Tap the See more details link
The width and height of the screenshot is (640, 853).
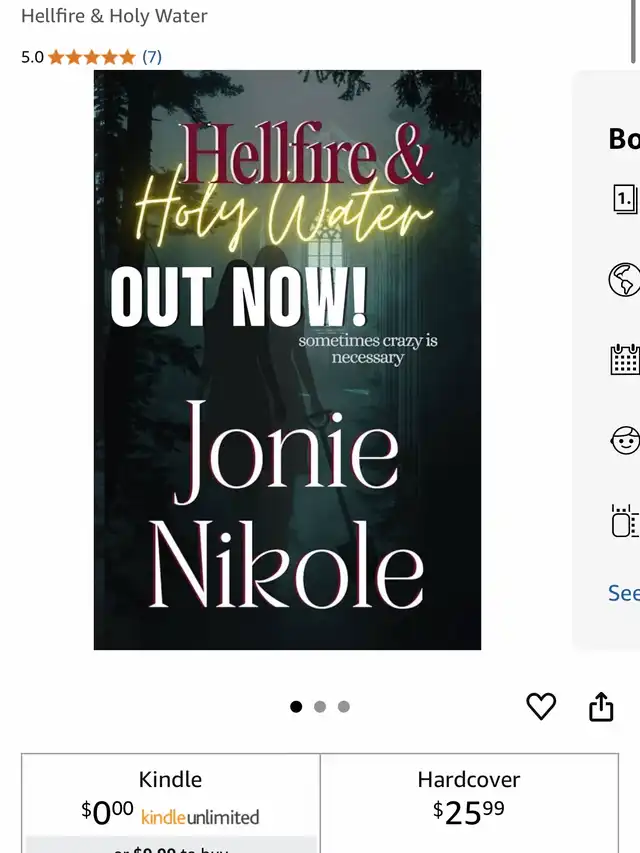click(x=624, y=593)
